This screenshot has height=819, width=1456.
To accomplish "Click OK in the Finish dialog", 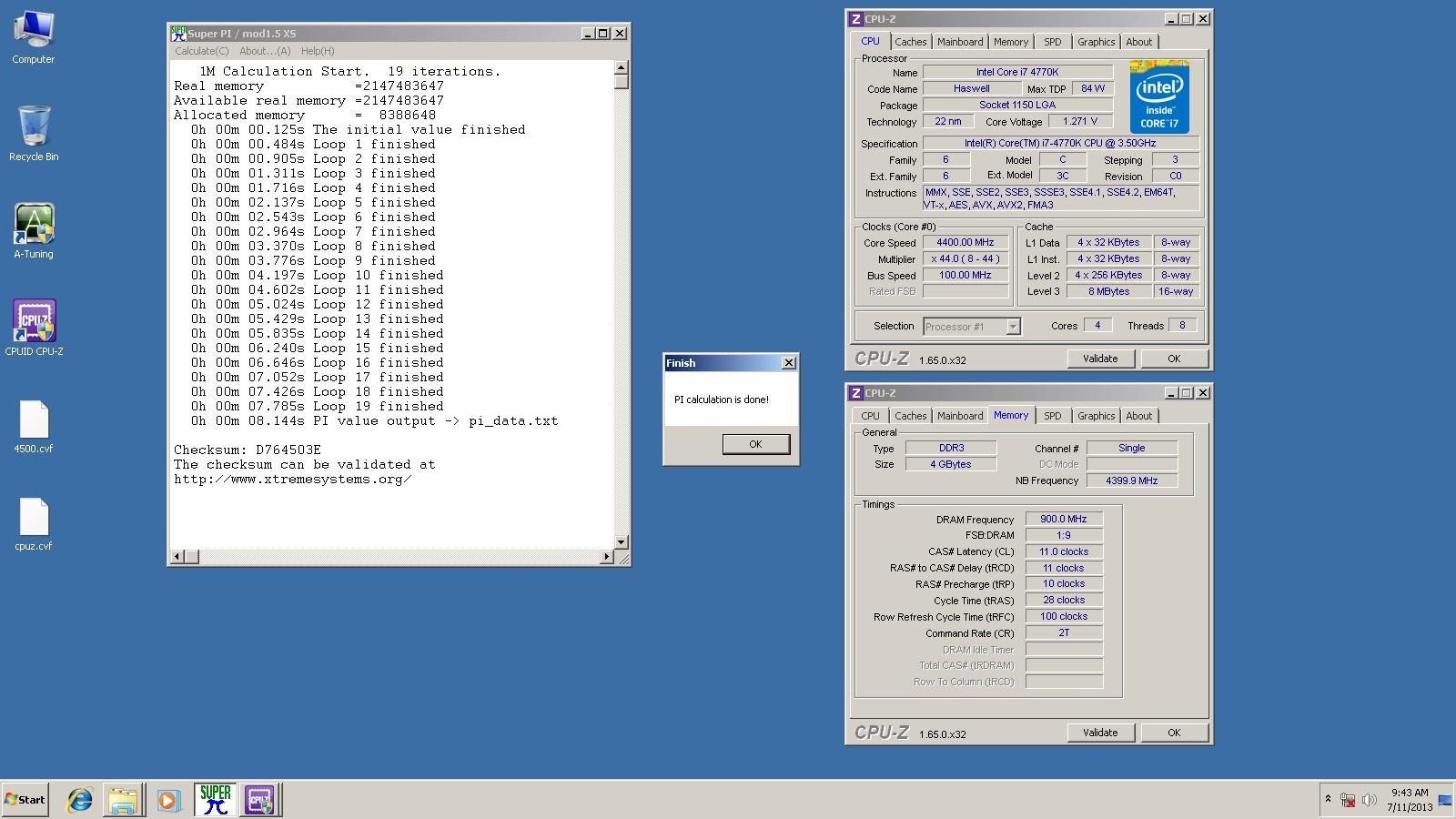I will pos(755,444).
